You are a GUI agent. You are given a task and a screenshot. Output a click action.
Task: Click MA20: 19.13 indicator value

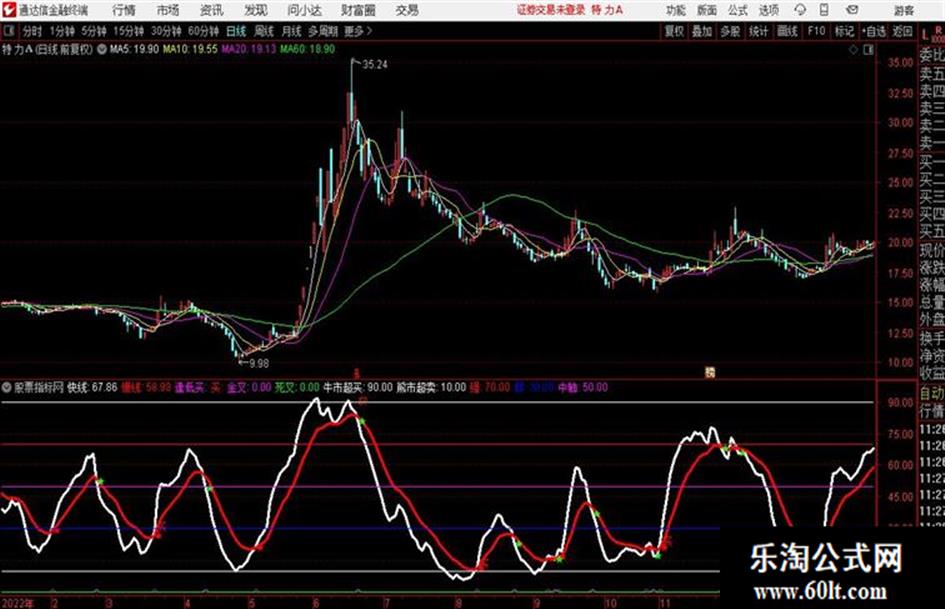tap(248, 49)
